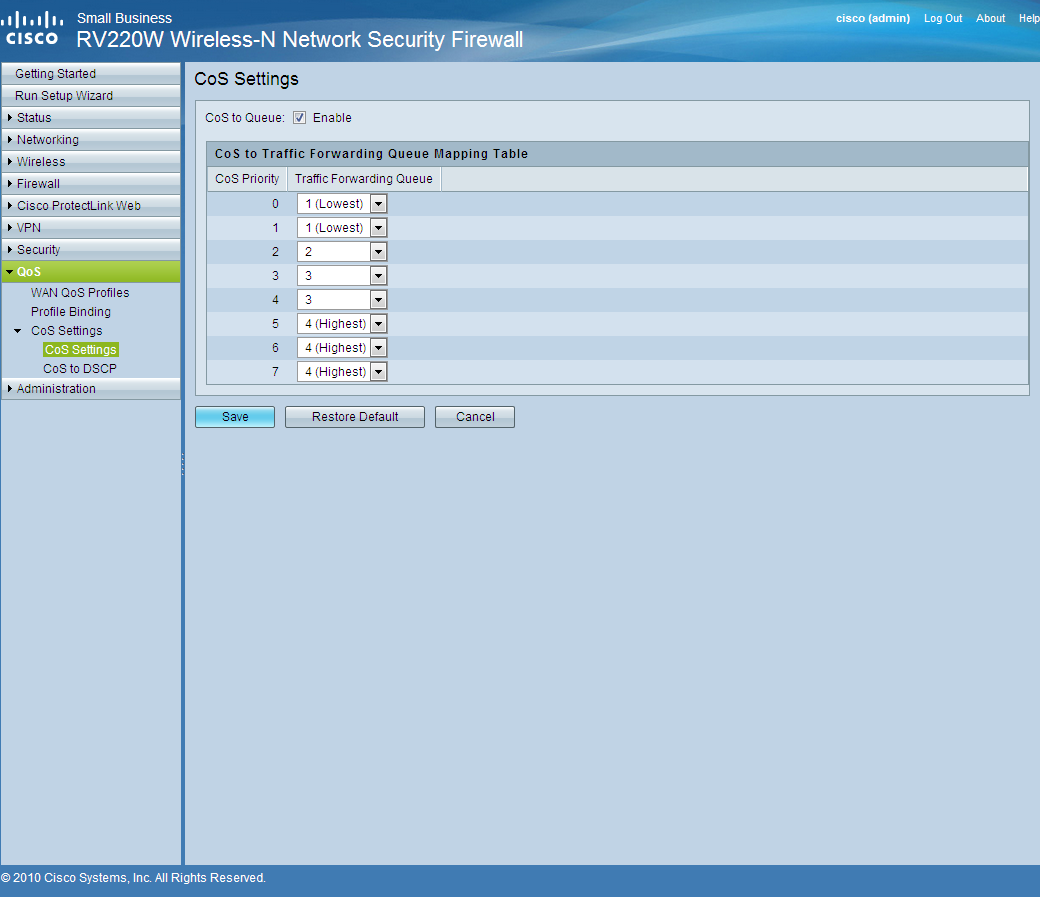The image size is (1040, 897).
Task: Click the Traffic Forwarding Queue column header
Action: [x=363, y=178]
